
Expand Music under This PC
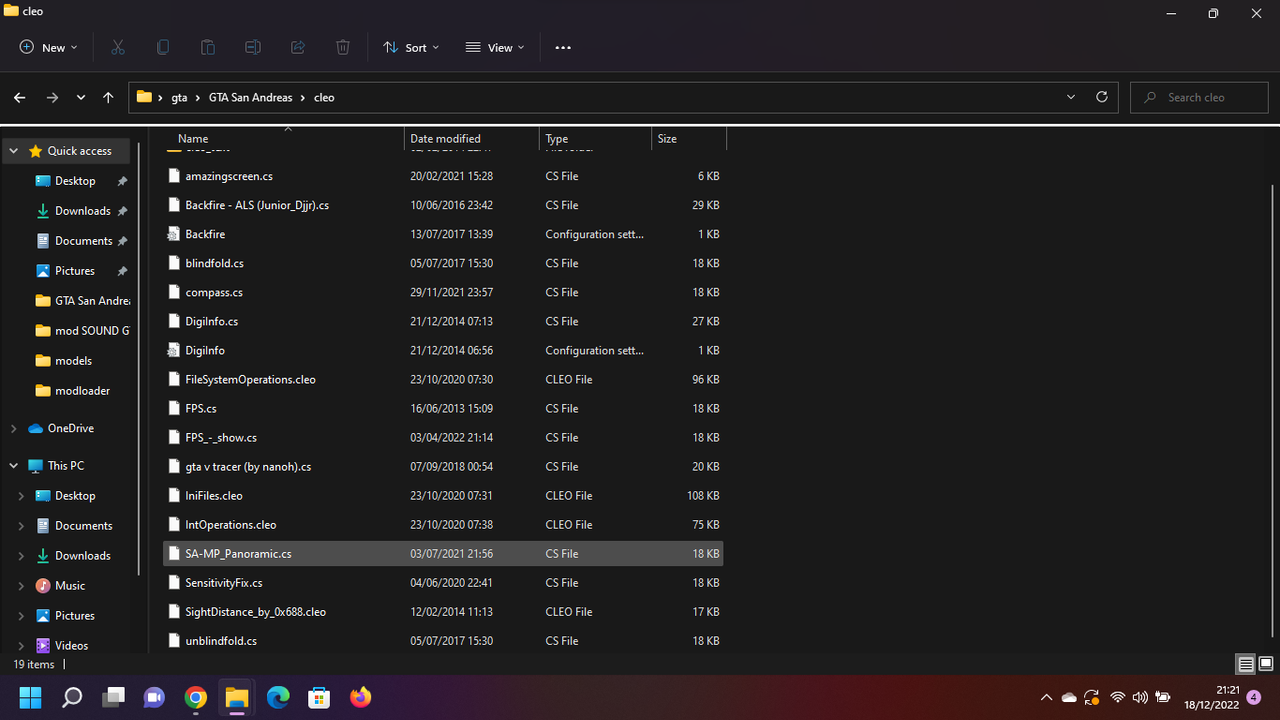pos(21,586)
